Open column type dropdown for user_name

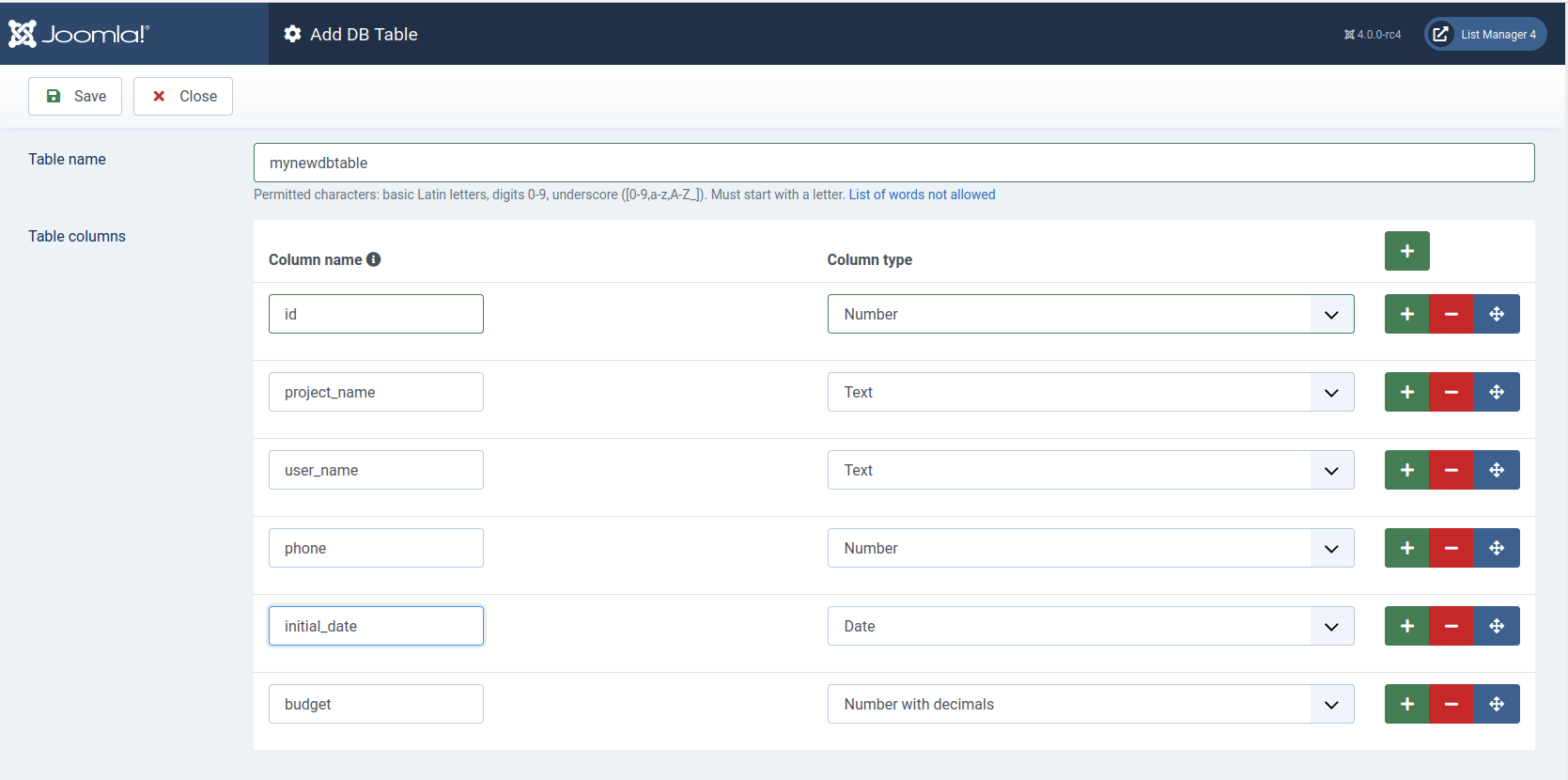tap(1091, 470)
